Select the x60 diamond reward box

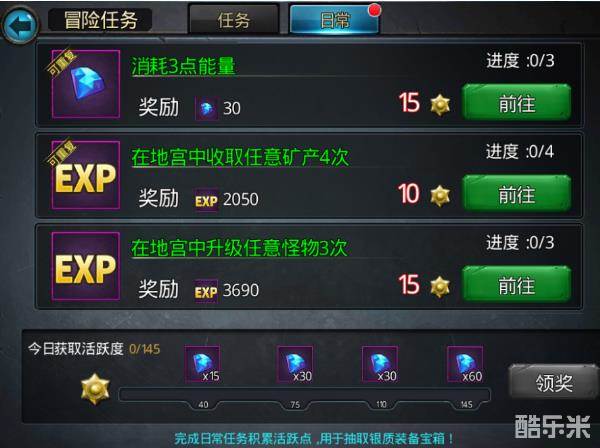pos(465,364)
